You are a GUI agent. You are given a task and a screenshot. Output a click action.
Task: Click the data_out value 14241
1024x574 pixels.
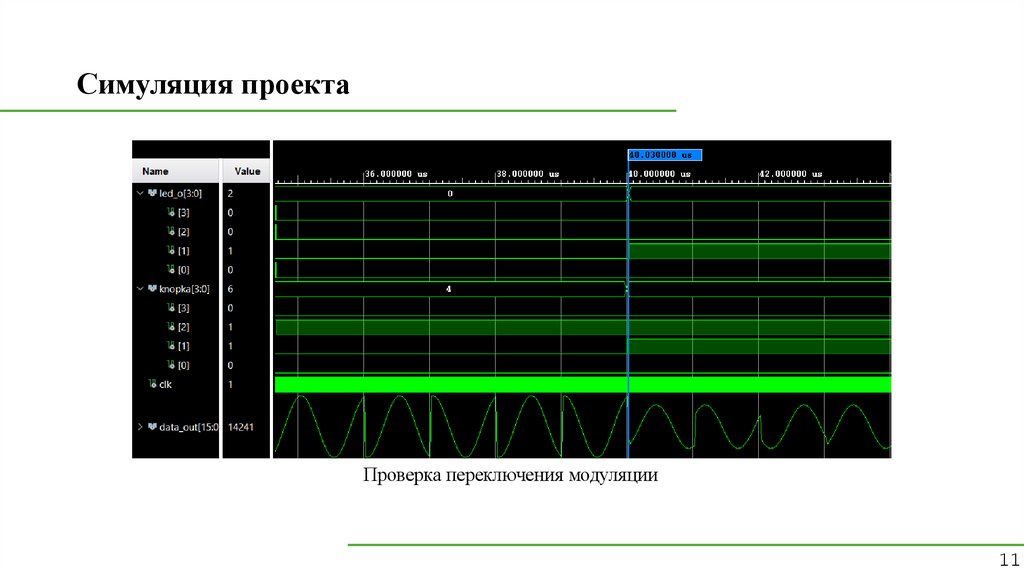(240, 427)
